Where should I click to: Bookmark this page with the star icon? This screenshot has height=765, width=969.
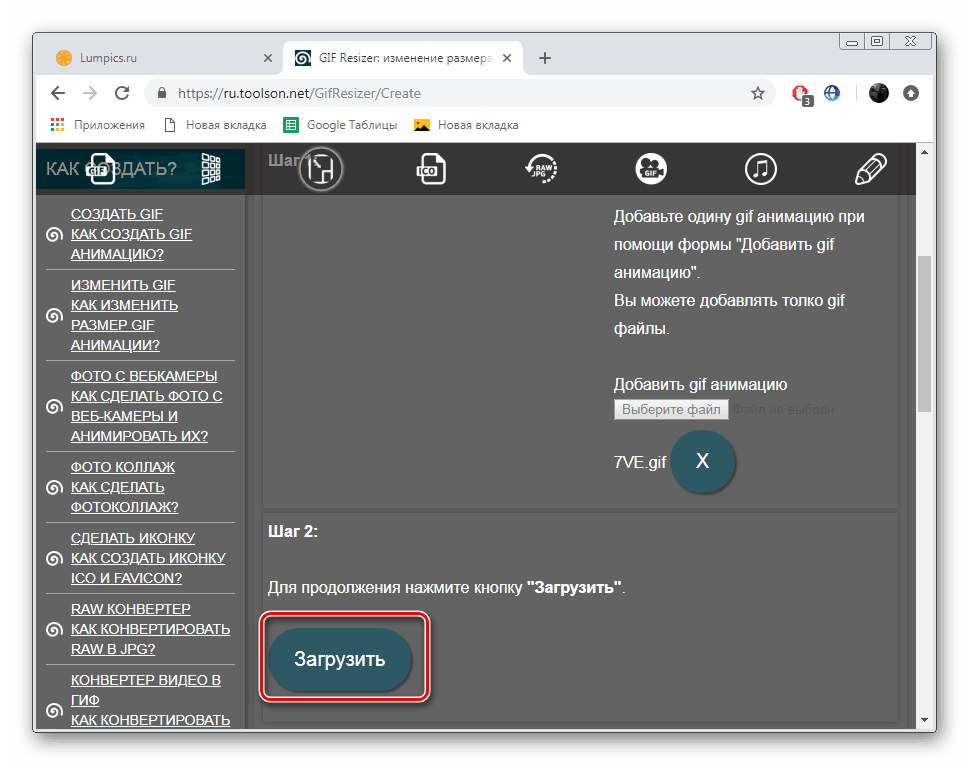point(758,93)
